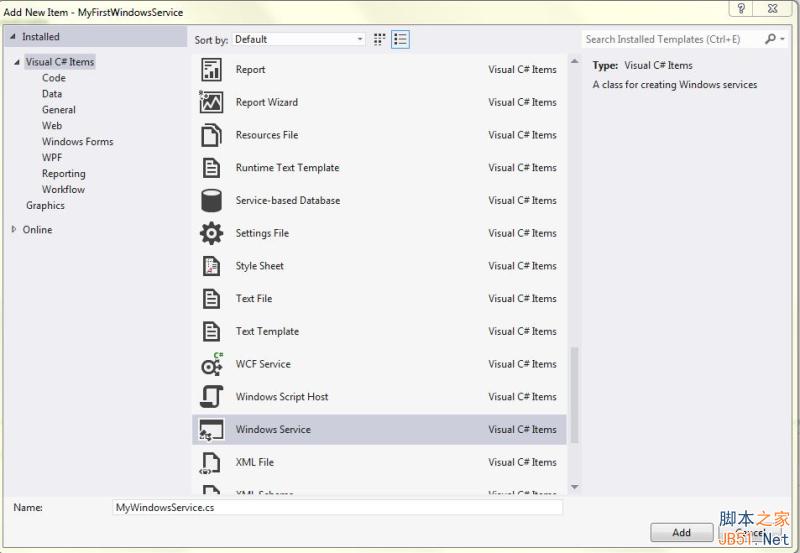
Task: Pick the Text File icon
Action: [211, 299]
